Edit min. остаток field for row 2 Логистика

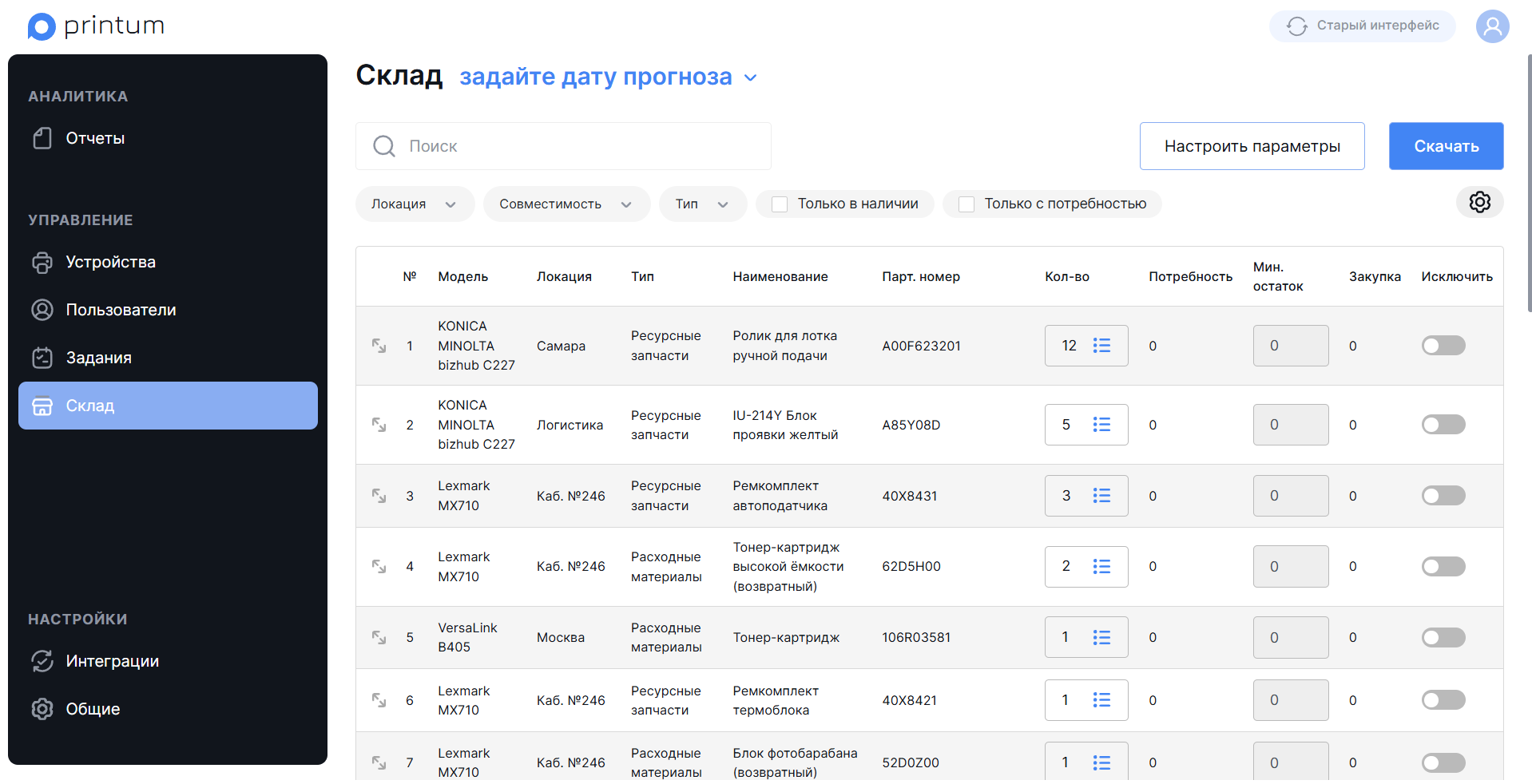point(1291,425)
